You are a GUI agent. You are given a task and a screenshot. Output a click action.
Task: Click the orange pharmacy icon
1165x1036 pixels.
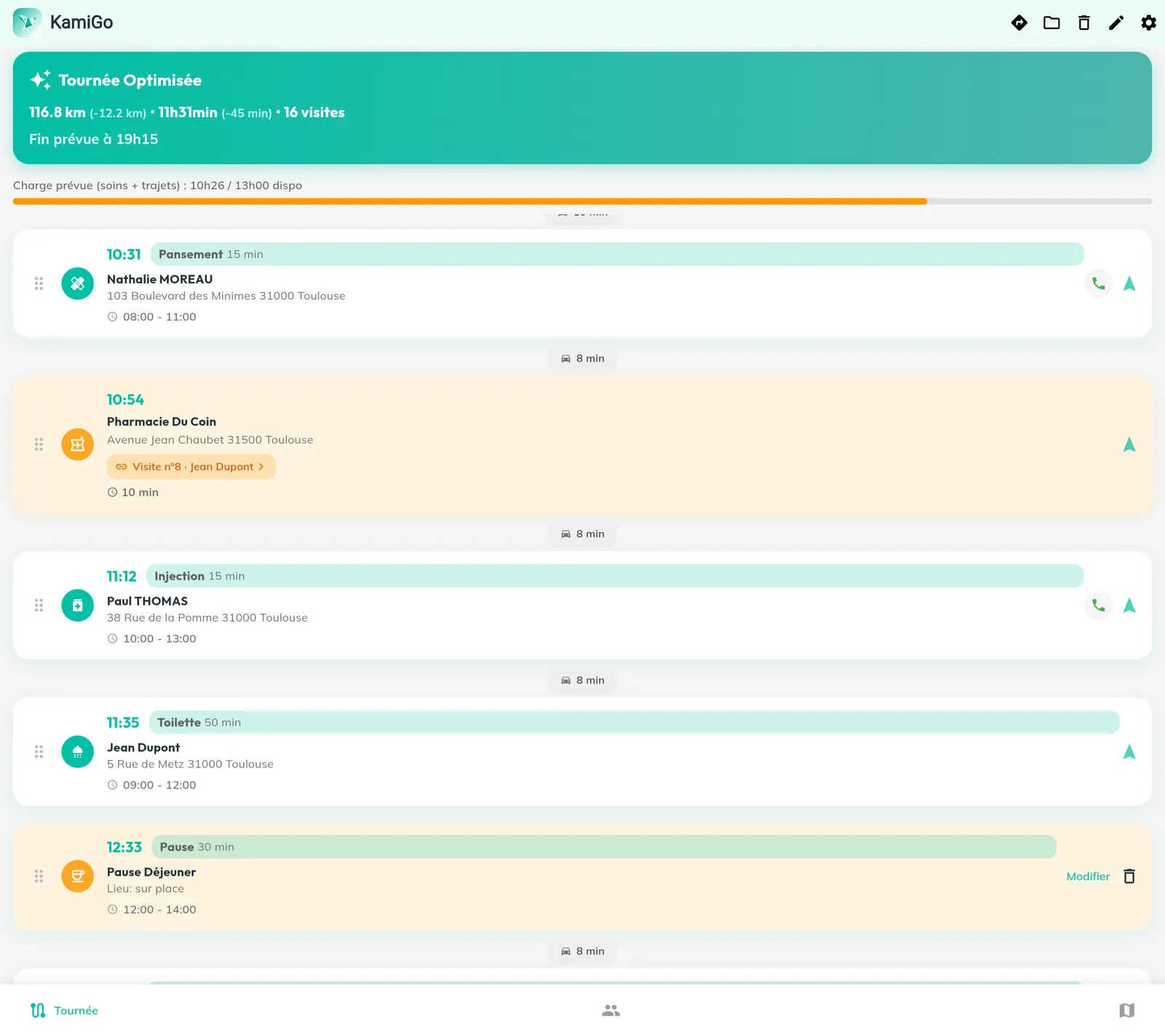(x=78, y=445)
